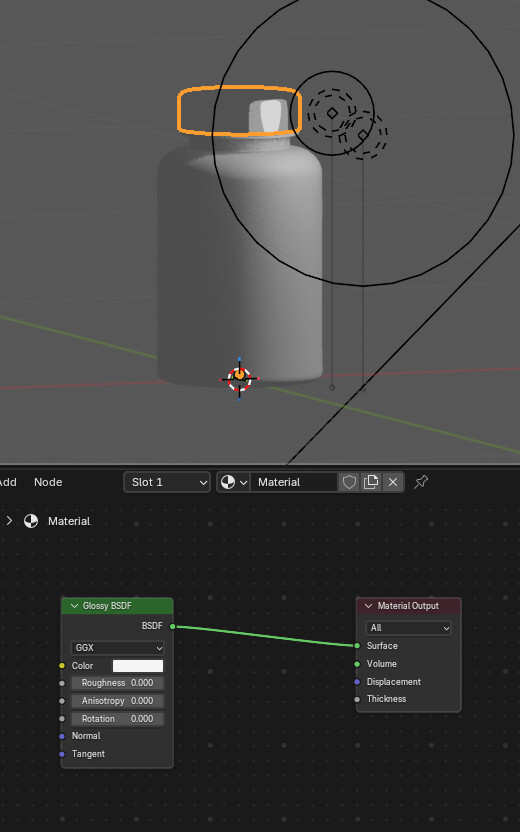Click the Color input socket
This screenshot has height=832, width=520.
pos(62,665)
